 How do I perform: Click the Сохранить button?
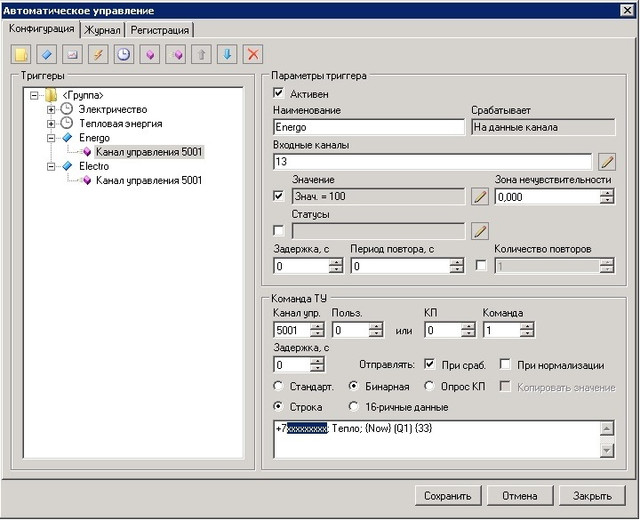coord(448,496)
